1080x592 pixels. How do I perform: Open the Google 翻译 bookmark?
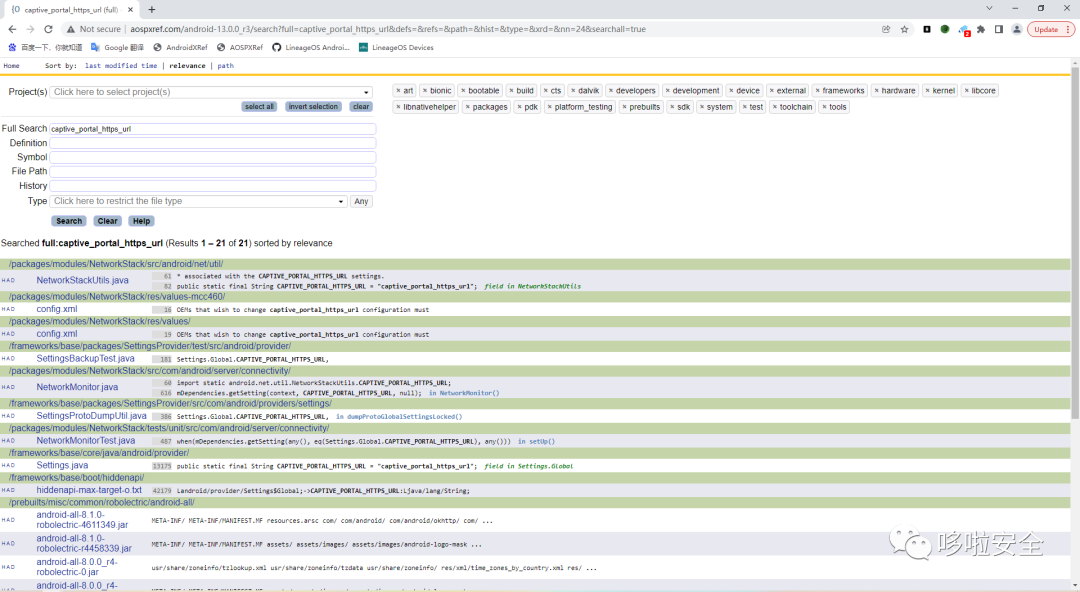click(117, 48)
